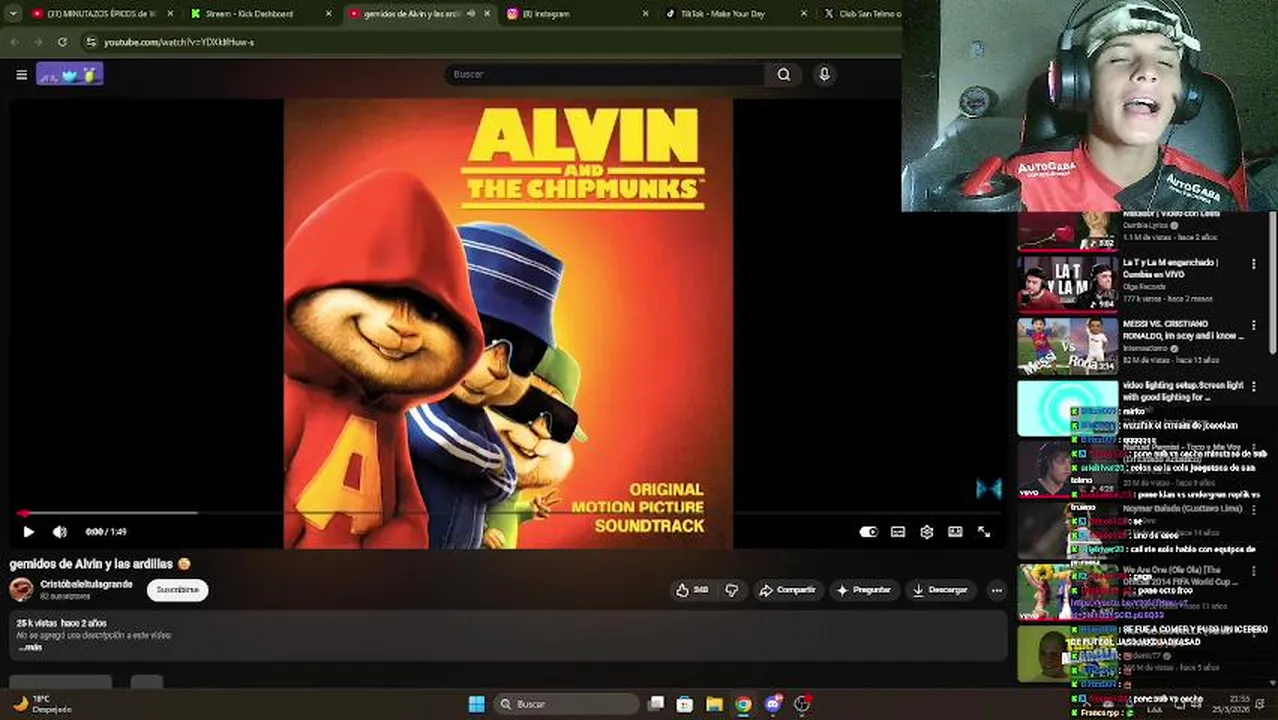This screenshot has height=720, width=1278.
Task: Switch to the Club San Telmo X tab
Action: pyautogui.click(x=860, y=14)
